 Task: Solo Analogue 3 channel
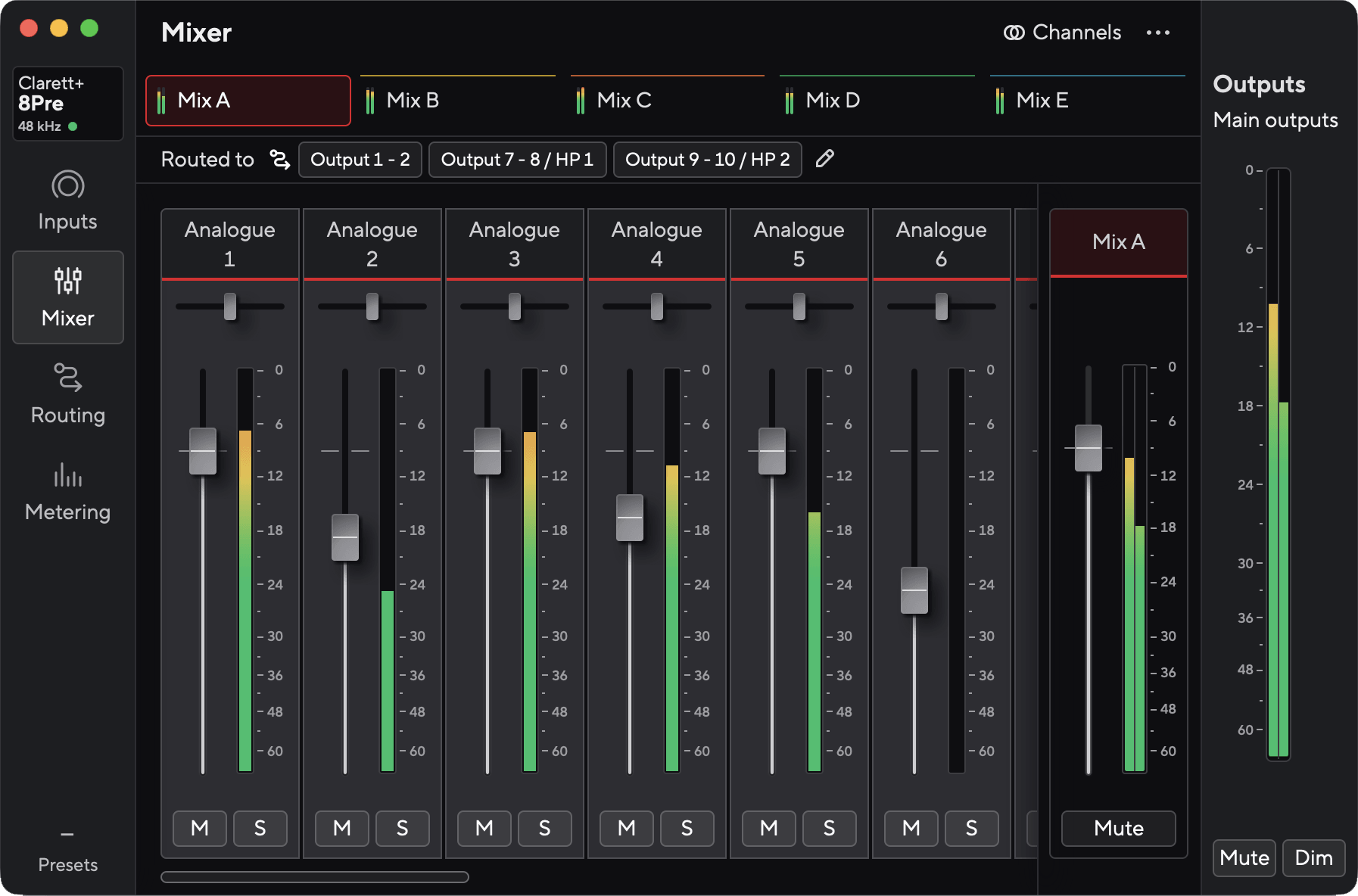[545, 829]
